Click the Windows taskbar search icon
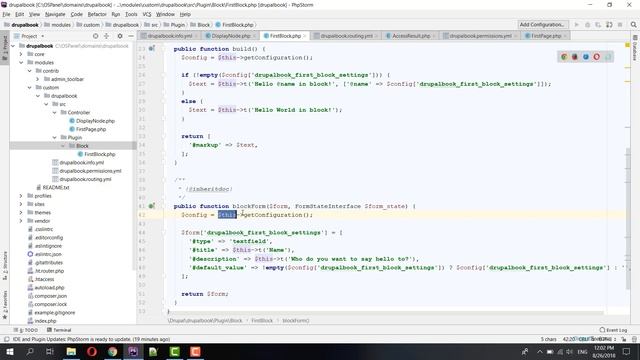640x360 pixels. 30,351
